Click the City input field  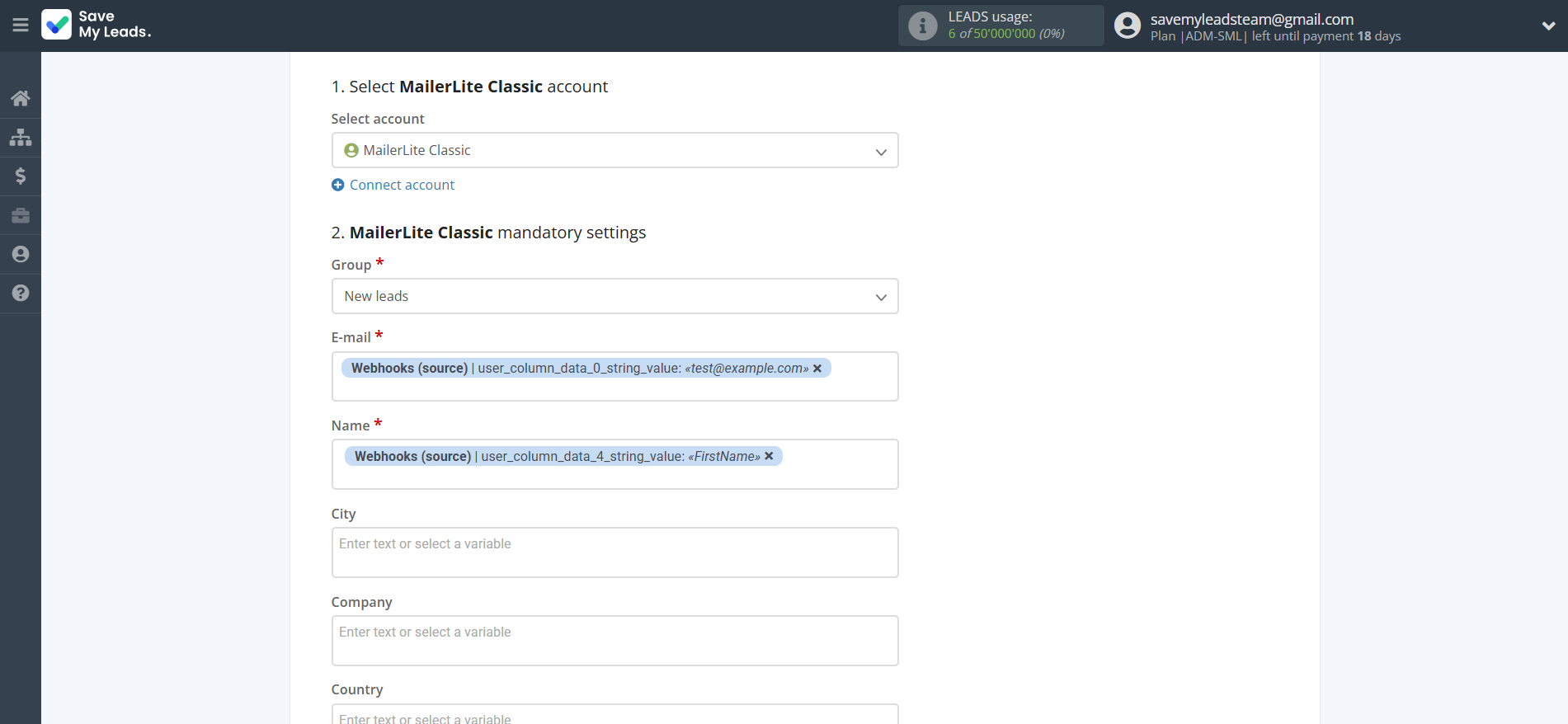coord(614,552)
